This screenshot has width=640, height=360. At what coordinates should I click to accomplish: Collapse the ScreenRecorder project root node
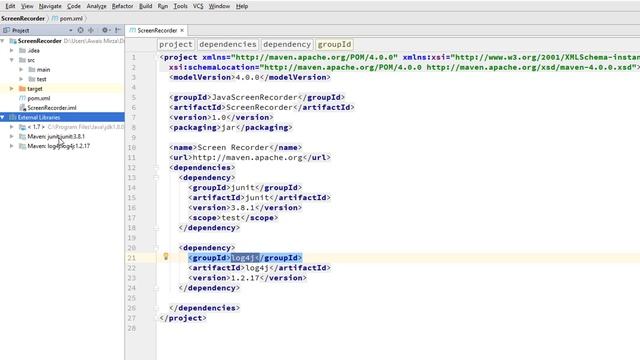click(2, 41)
